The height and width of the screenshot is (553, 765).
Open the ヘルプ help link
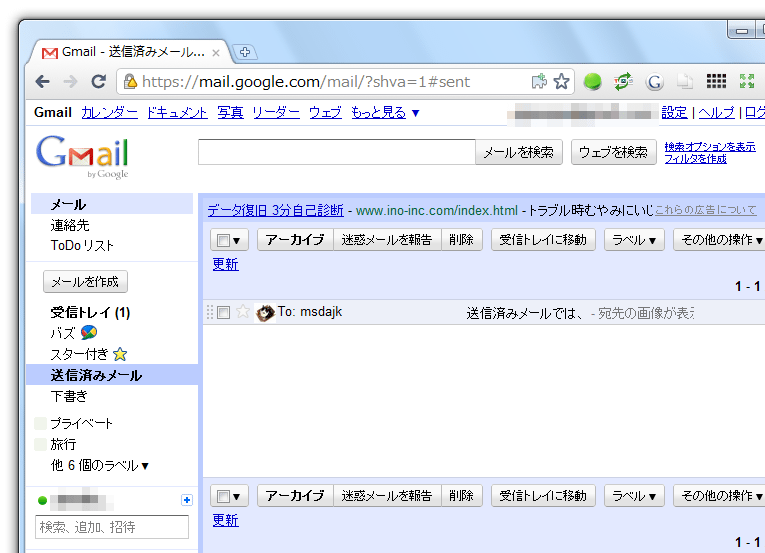[x=716, y=113]
